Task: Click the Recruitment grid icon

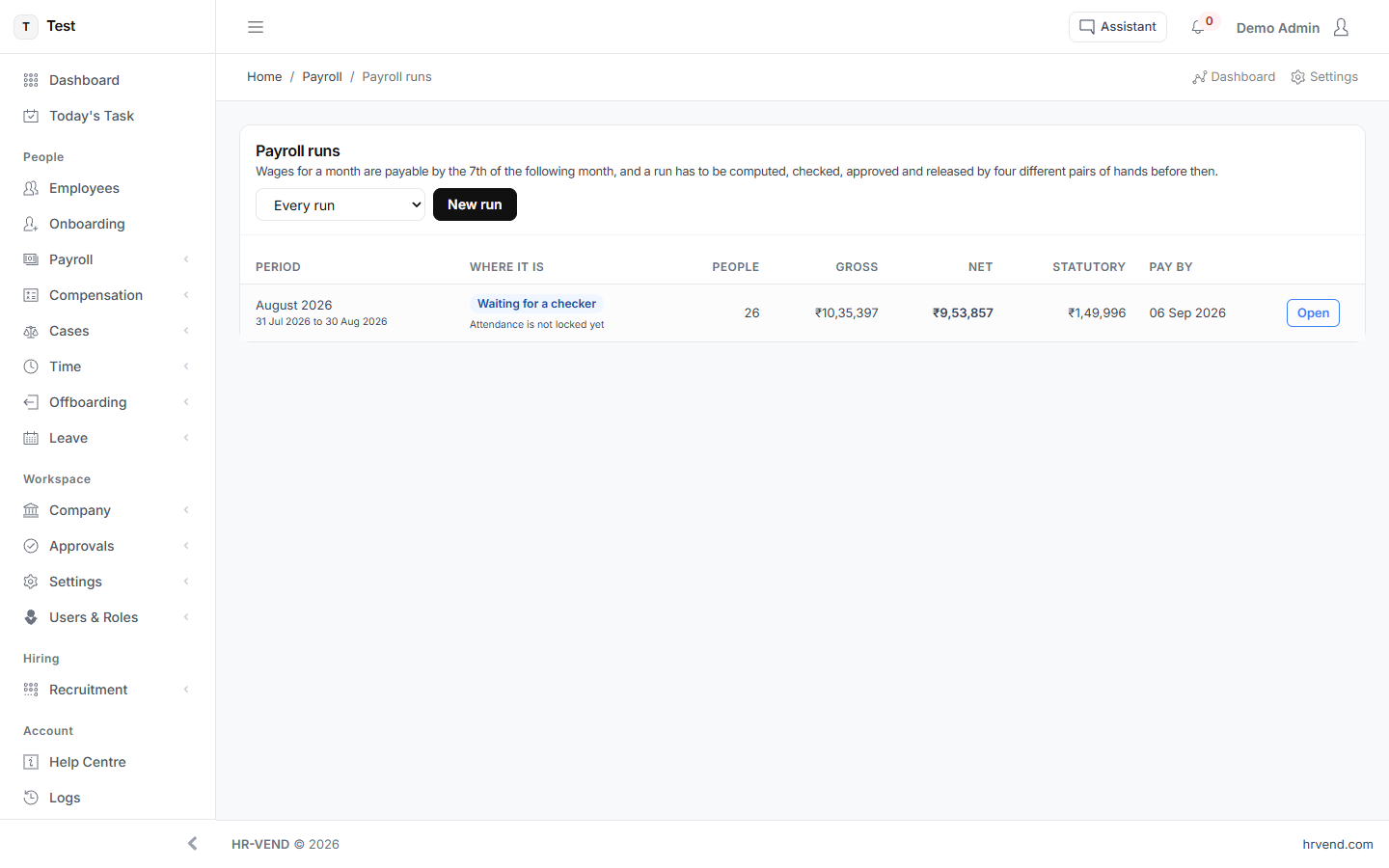Action: [31, 690]
